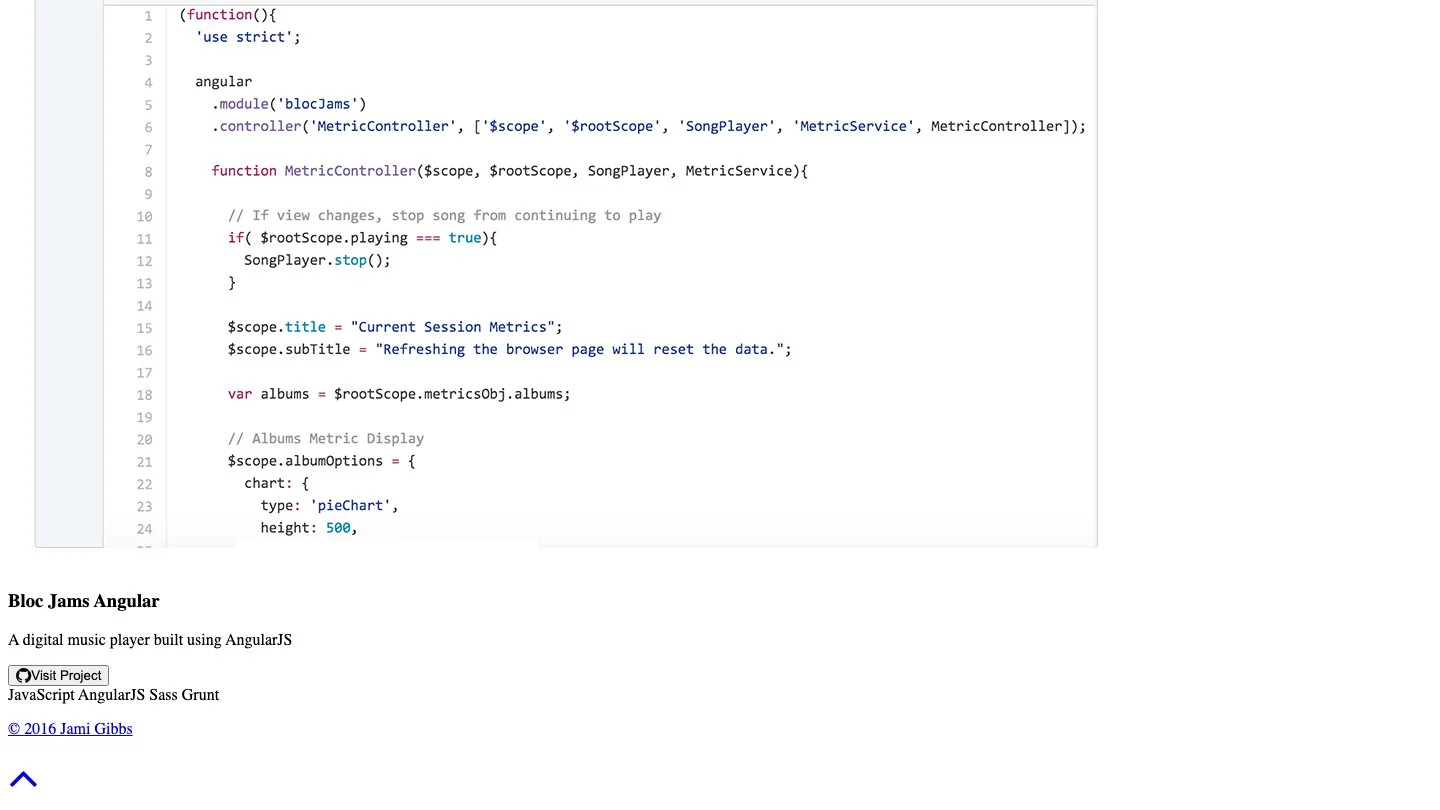The width and height of the screenshot is (1440, 810).
Task: Click the '$scope.subTitle' code line
Action: pos(509,349)
